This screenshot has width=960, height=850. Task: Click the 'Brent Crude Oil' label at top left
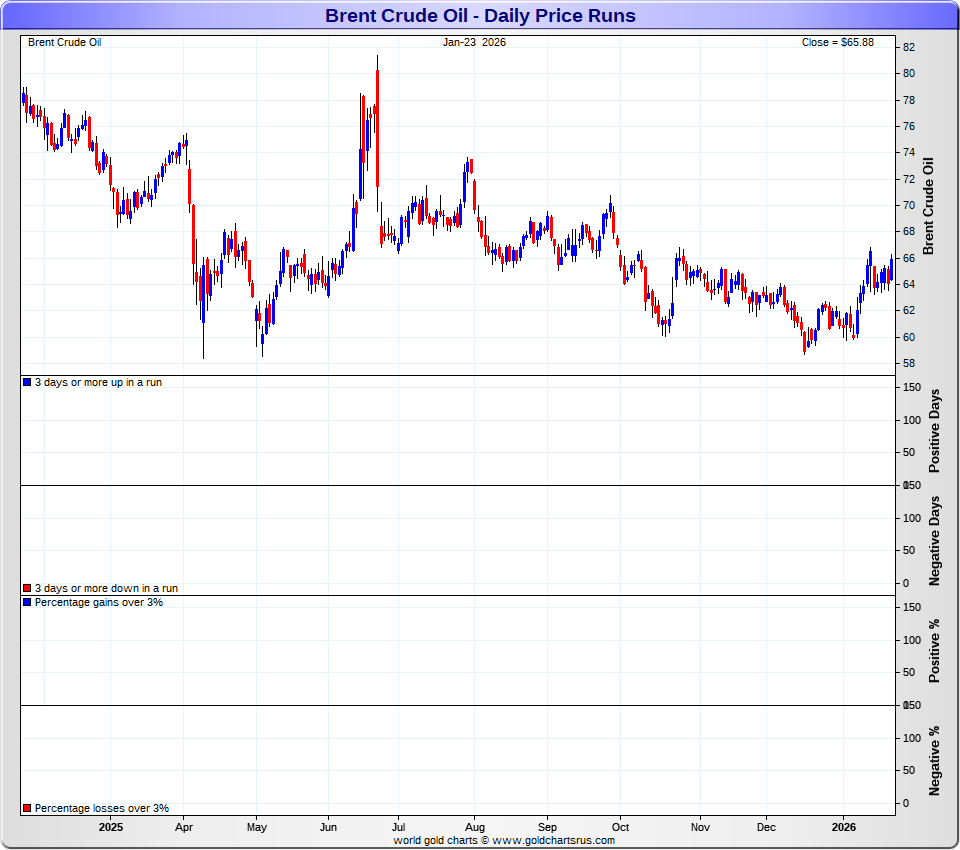[x=64, y=42]
